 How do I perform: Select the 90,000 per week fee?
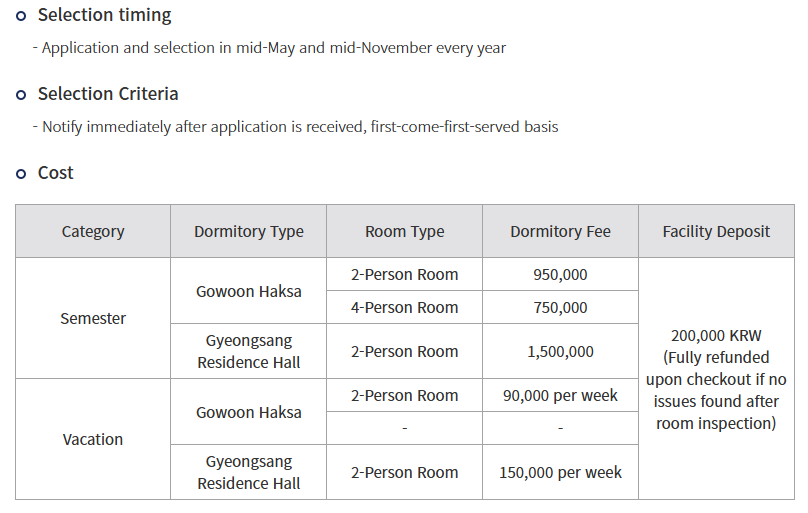560,396
